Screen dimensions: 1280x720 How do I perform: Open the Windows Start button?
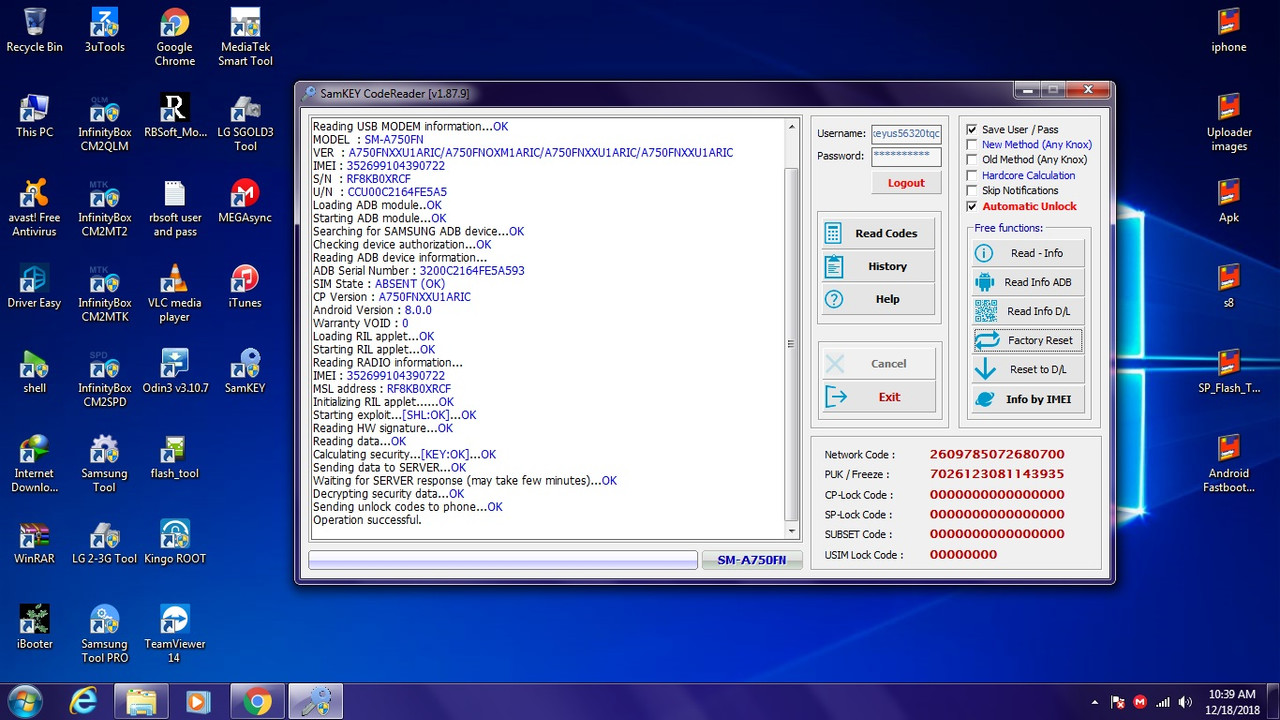click(x=24, y=702)
